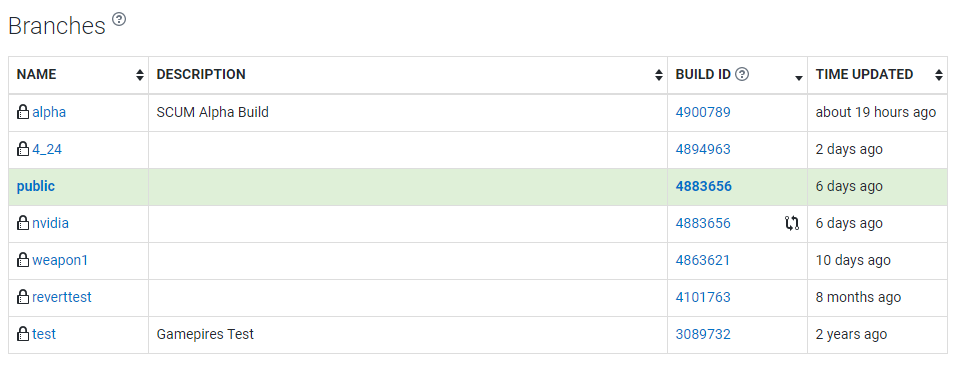977x373 pixels.
Task: Sort by Time Updated column arrows
Action: coord(938,76)
